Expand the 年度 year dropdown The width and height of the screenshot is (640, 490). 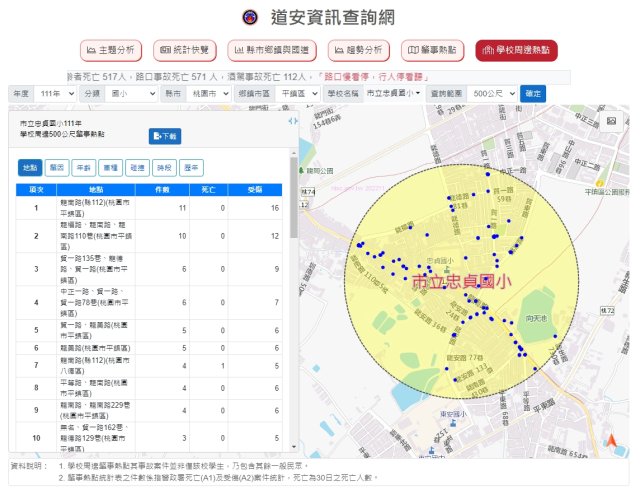56,93
